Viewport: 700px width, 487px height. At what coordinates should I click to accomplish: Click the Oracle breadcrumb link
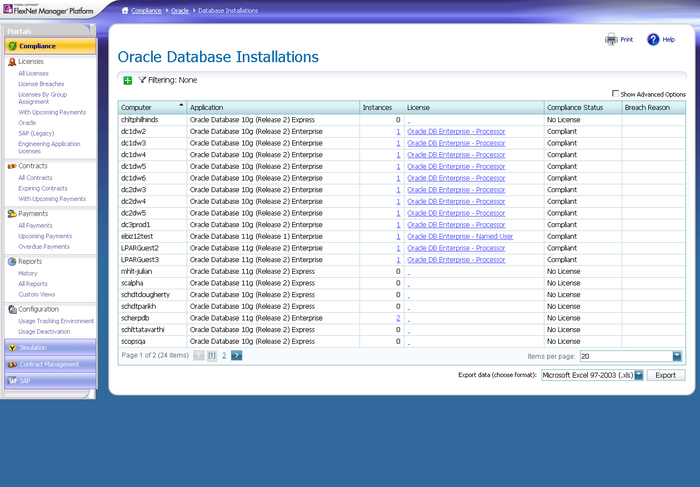[180, 9]
